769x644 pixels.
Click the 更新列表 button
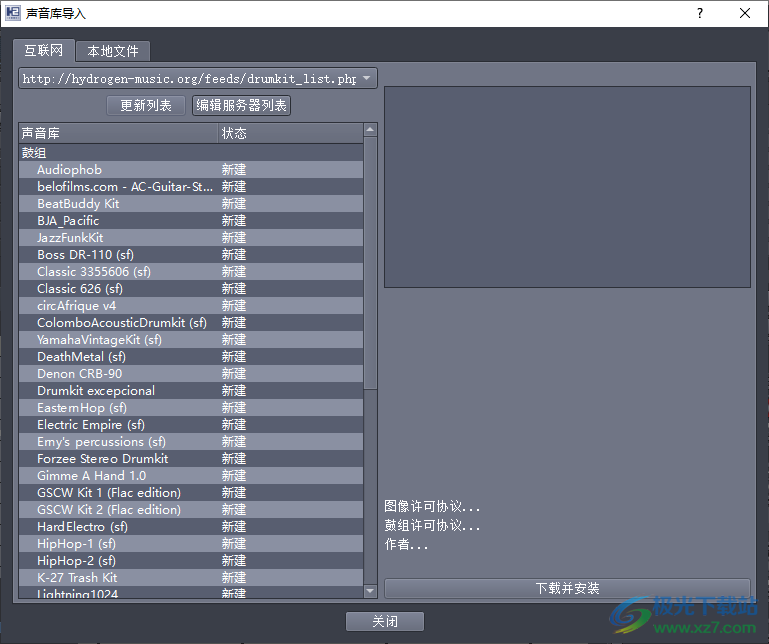tap(146, 105)
